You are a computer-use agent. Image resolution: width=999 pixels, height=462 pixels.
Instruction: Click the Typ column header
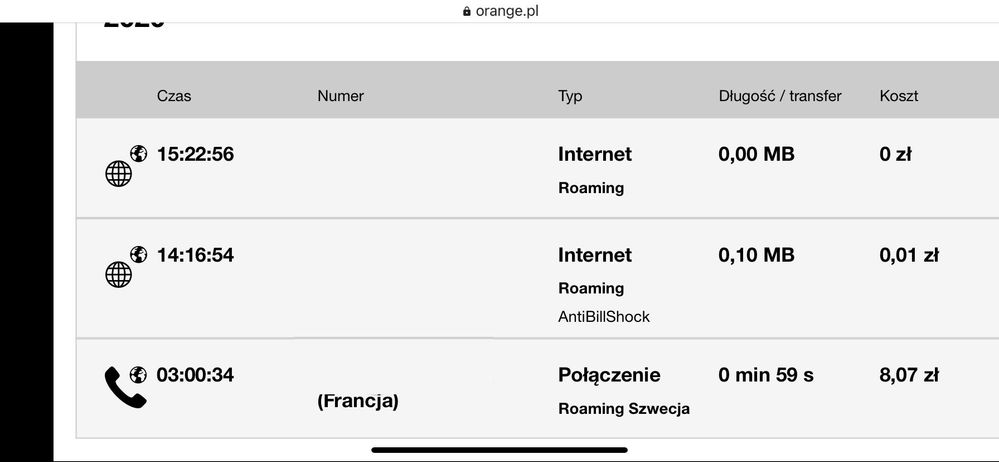(x=570, y=96)
